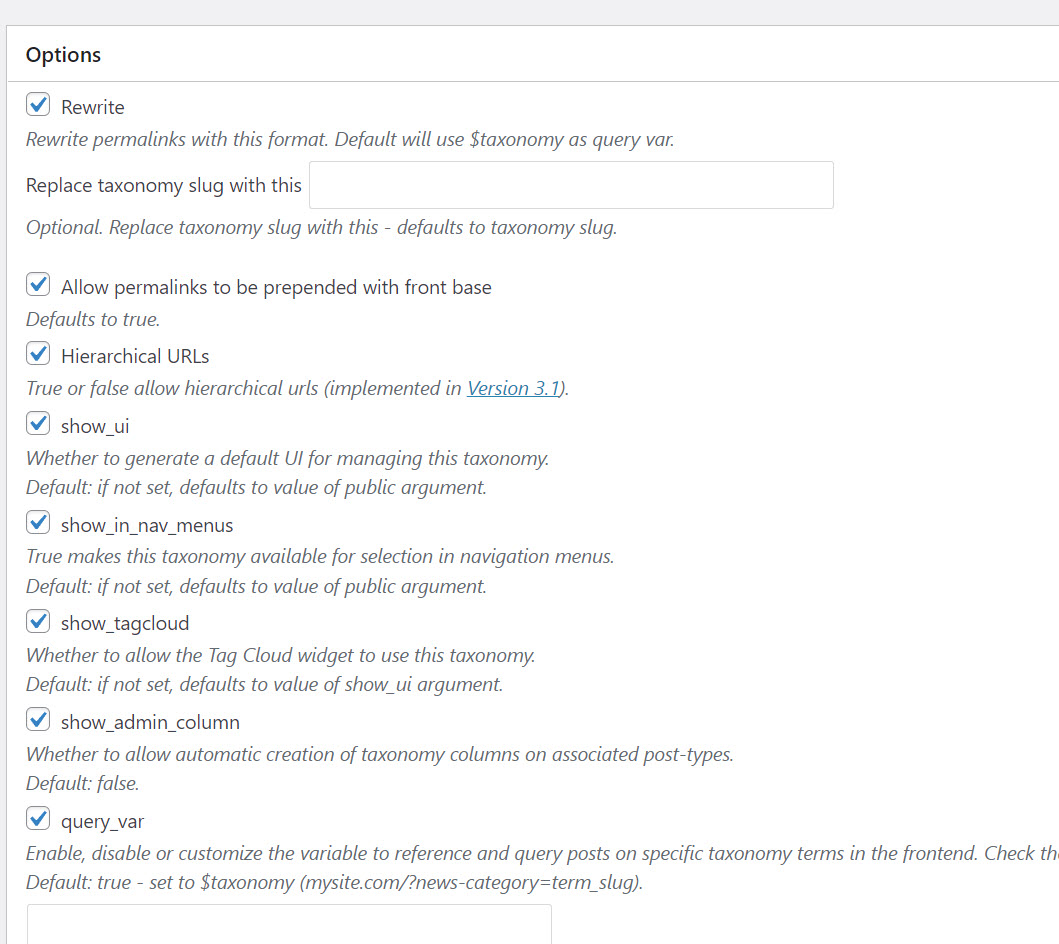Disable the Hierarchical URLs checkbox
This screenshot has height=944, width=1059.
38,353
